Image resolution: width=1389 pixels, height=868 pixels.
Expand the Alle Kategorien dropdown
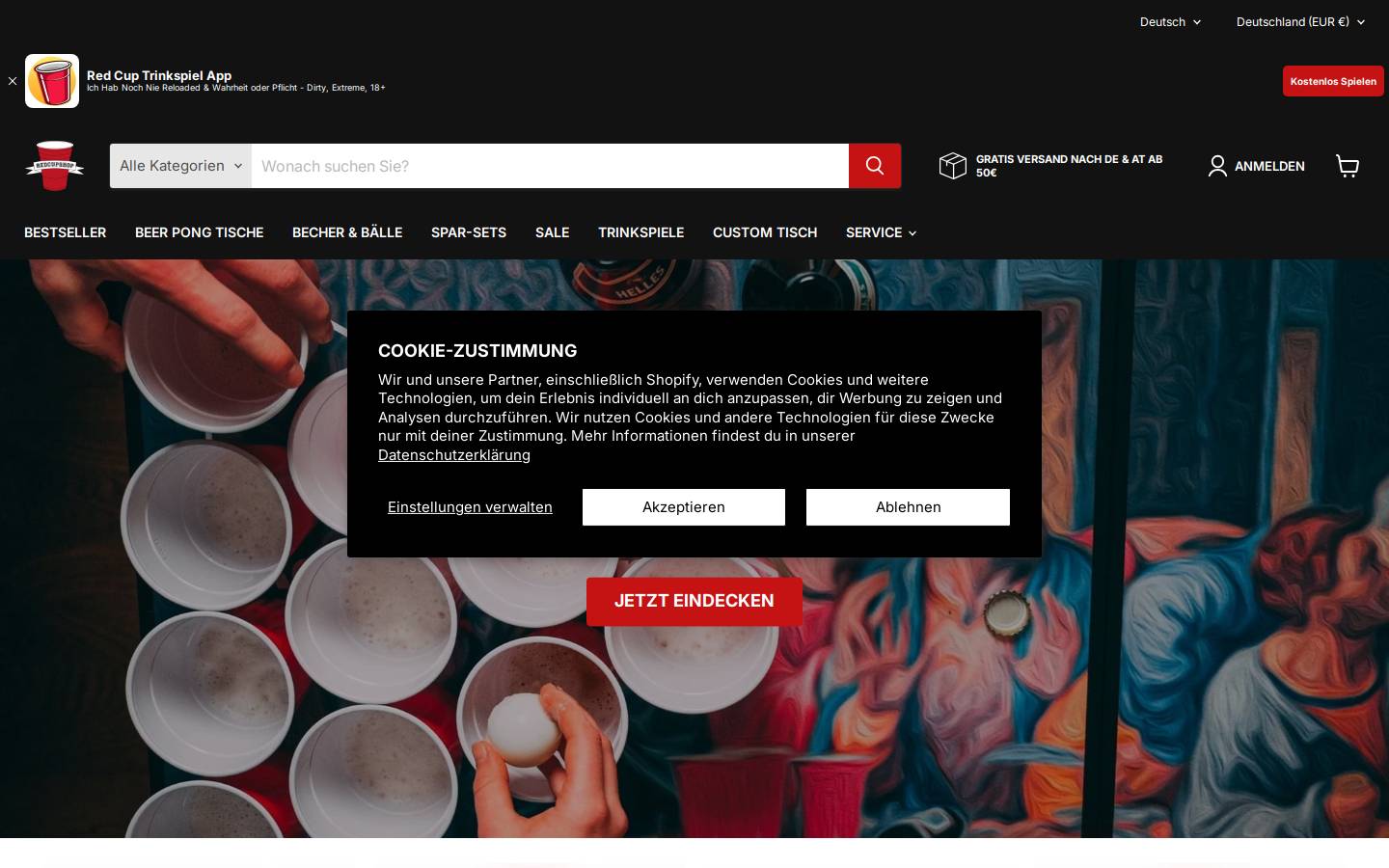point(180,166)
